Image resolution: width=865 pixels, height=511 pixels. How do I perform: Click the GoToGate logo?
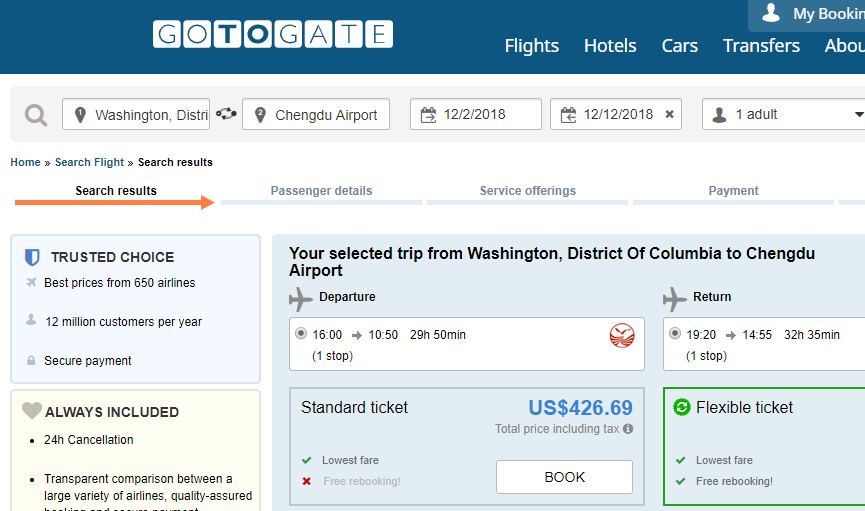point(273,34)
